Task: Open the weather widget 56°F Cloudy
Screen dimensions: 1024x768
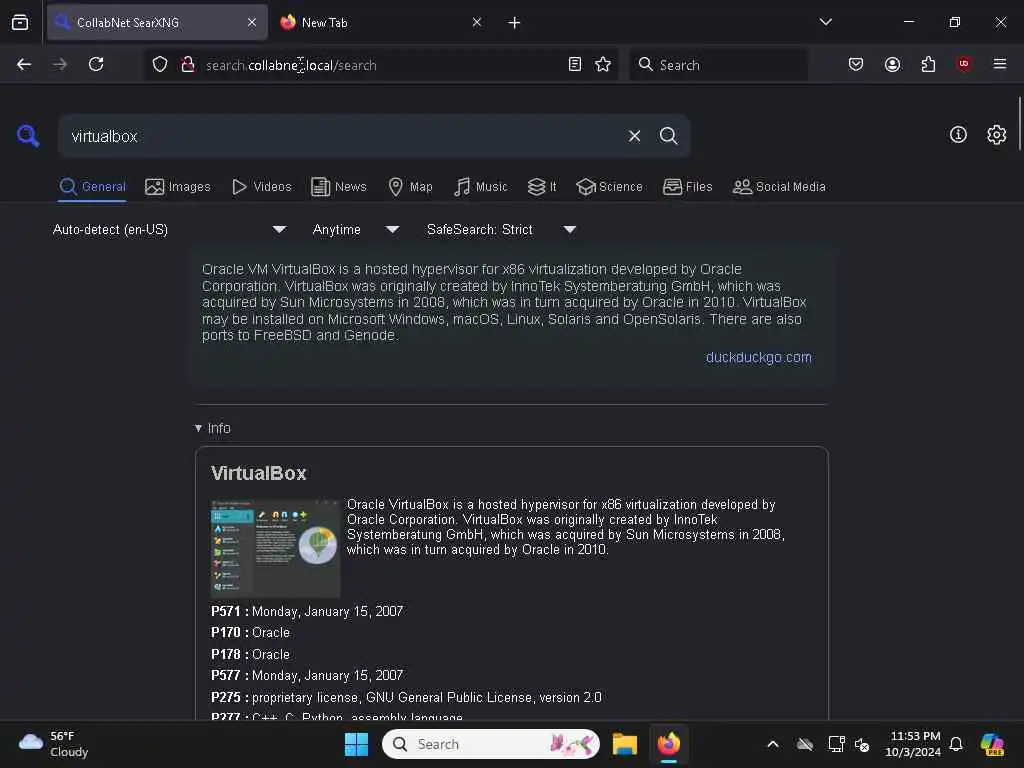Action: coord(54,744)
